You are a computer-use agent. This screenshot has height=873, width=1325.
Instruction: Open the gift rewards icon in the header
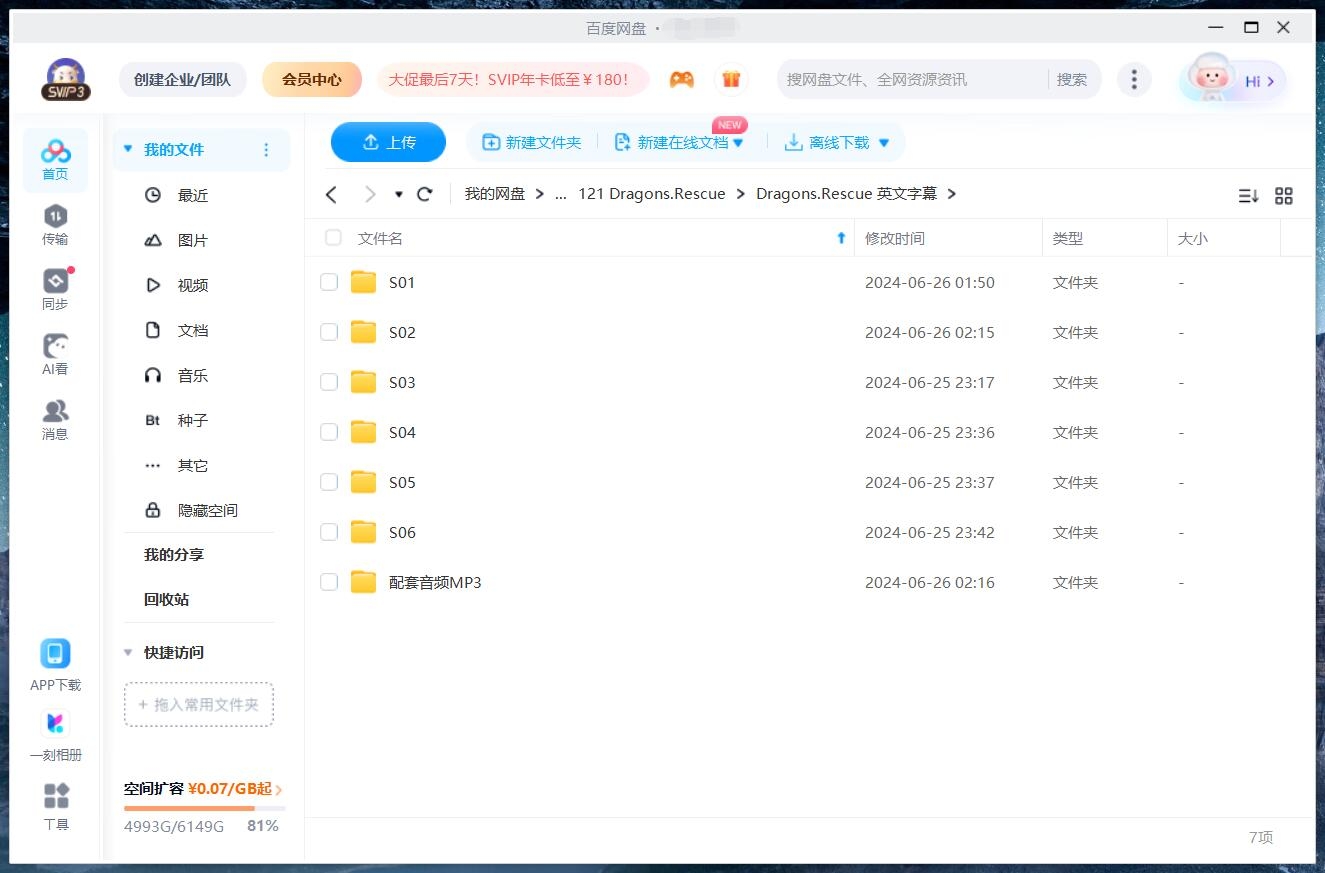click(x=731, y=78)
